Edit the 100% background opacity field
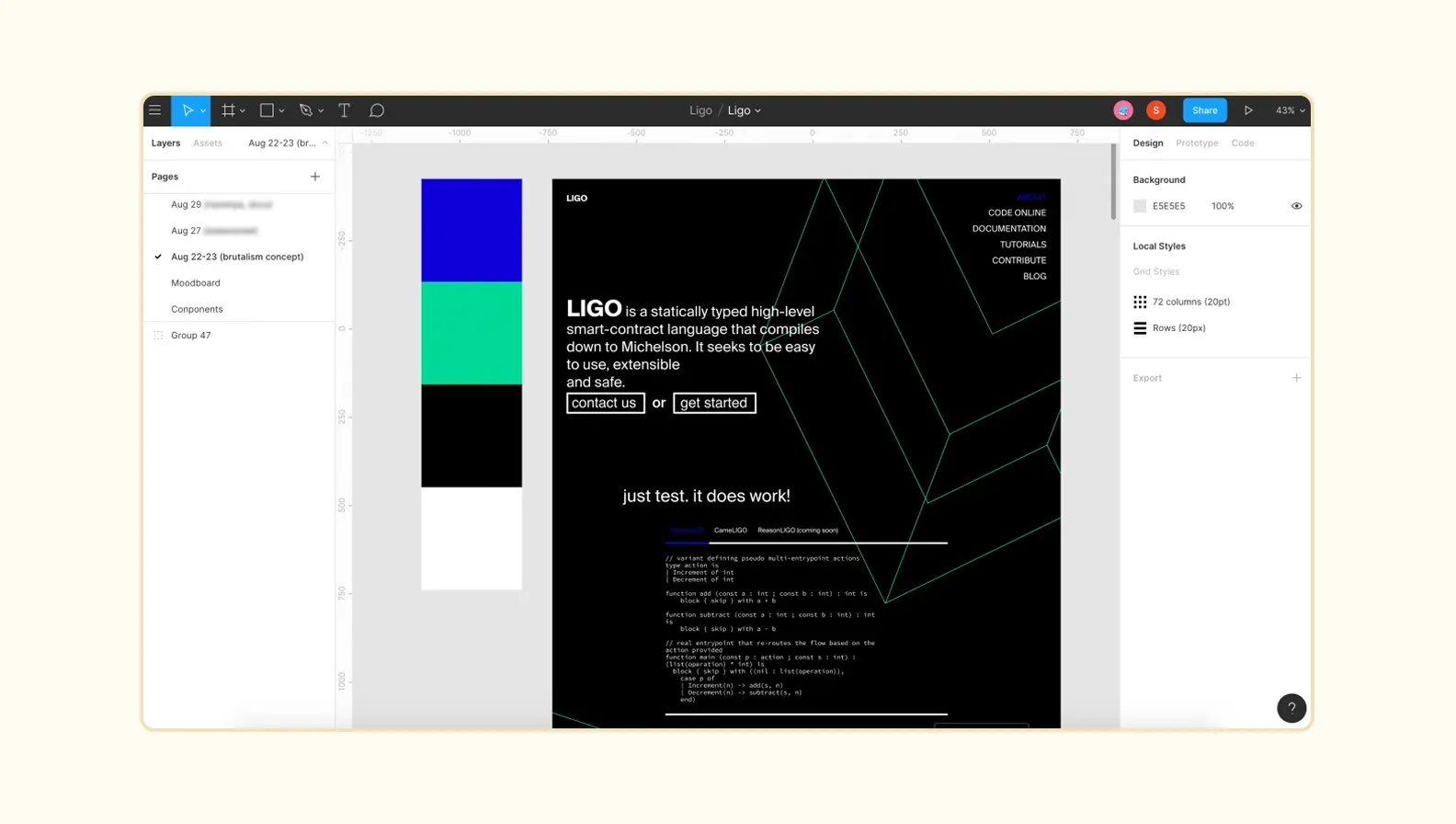Viewport: 1456px width, 824px height. pos(1223,206)
